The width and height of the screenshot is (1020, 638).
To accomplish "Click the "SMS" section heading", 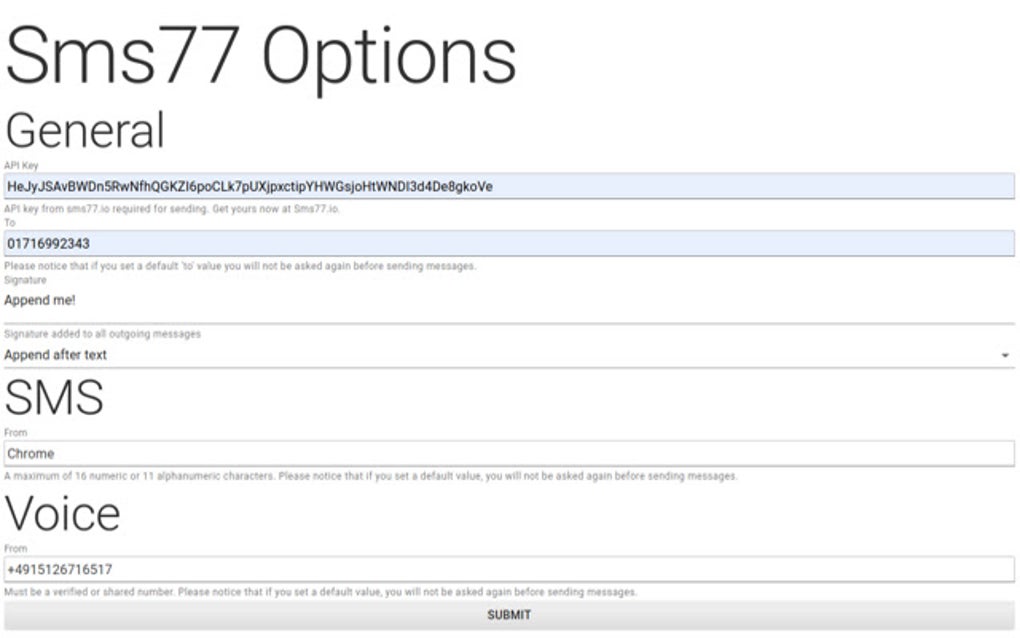I will click(55, 397).
